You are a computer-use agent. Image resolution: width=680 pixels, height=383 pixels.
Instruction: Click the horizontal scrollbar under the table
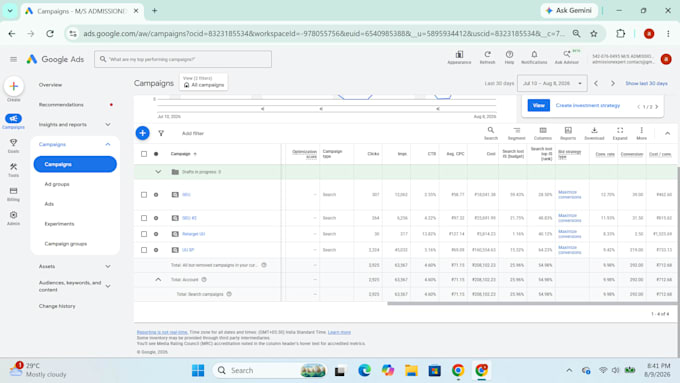pyautogui.click(x=531, y=304)
